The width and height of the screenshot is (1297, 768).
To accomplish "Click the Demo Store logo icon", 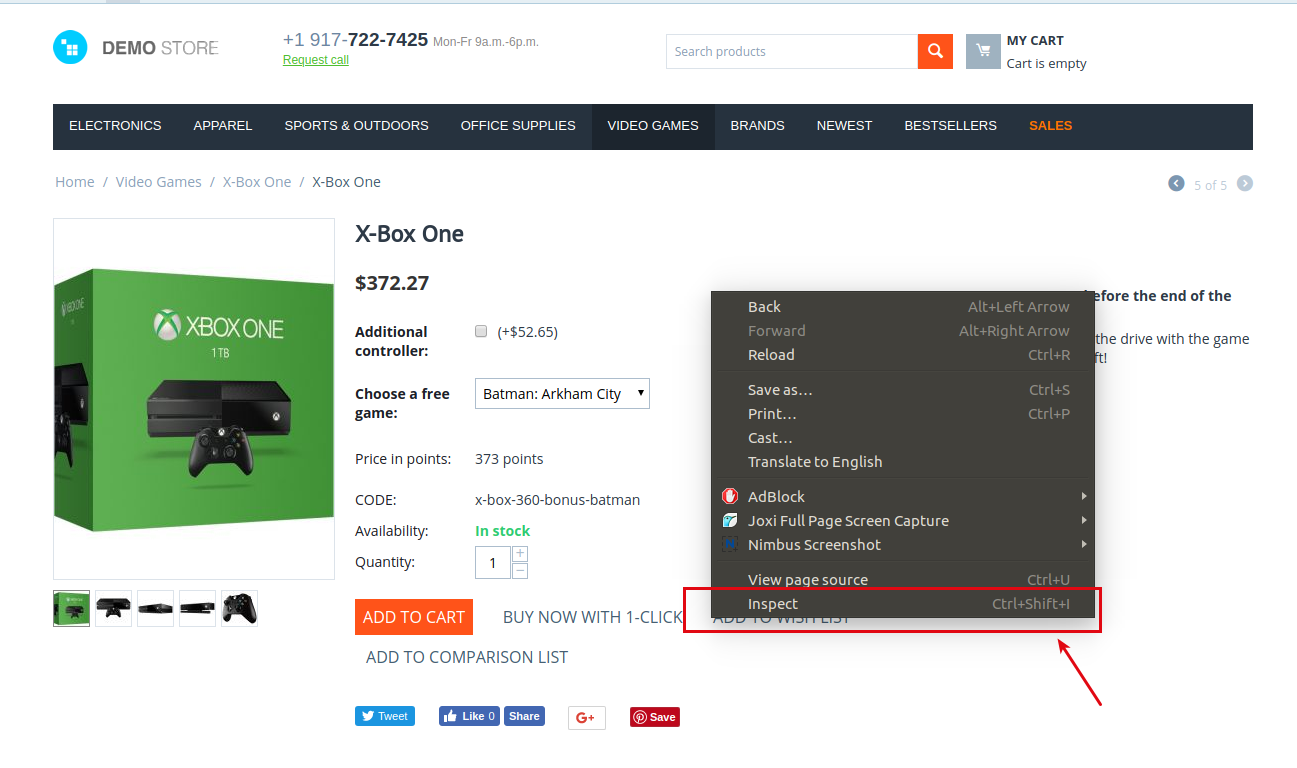I will [x=70, y=47].
